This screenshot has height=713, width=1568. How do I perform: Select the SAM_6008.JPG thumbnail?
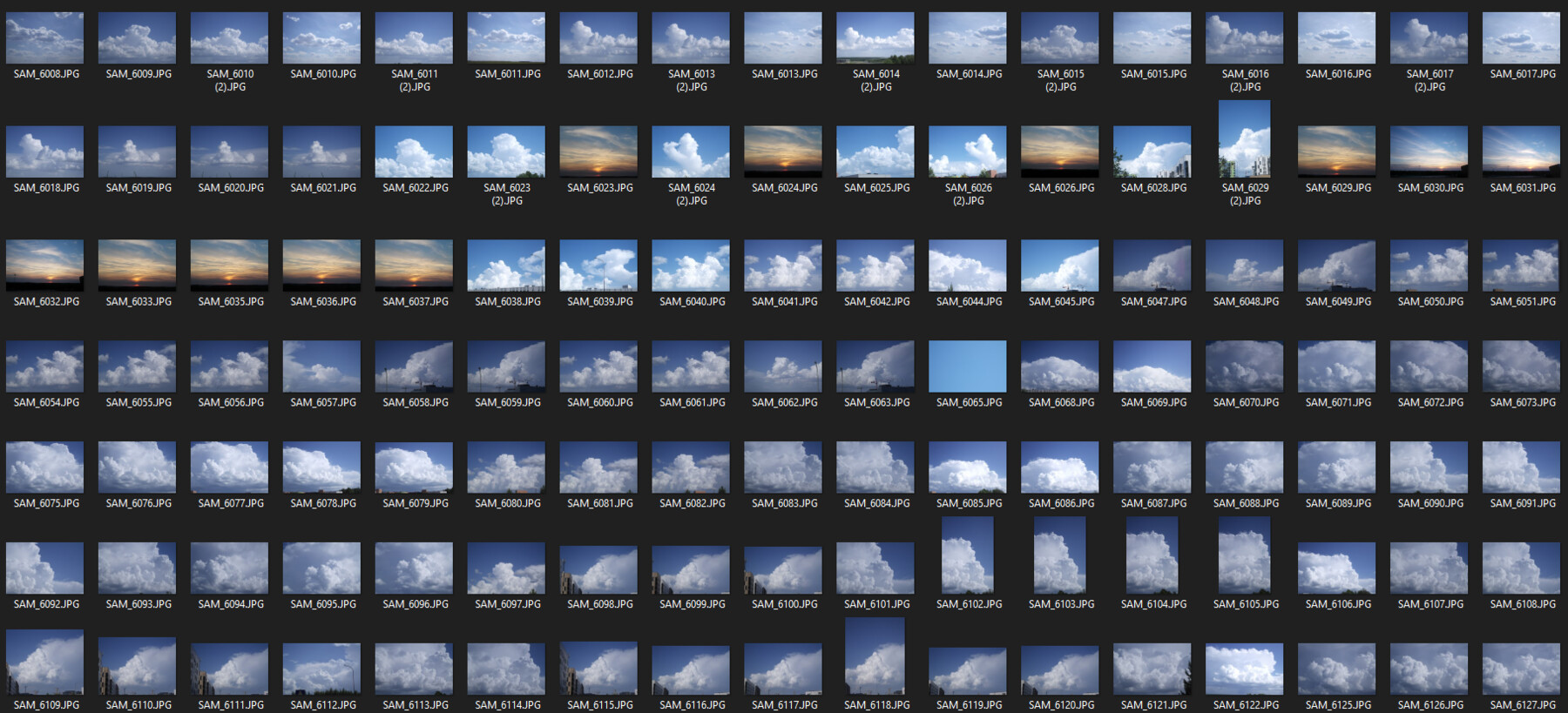click(45, 37)
